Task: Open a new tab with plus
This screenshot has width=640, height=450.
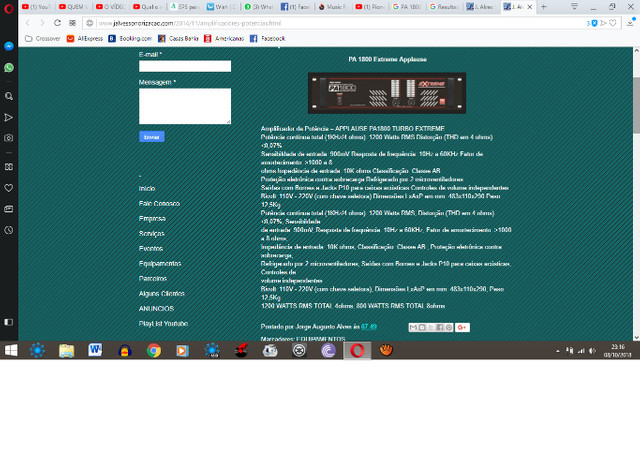Action: (544, 7)
